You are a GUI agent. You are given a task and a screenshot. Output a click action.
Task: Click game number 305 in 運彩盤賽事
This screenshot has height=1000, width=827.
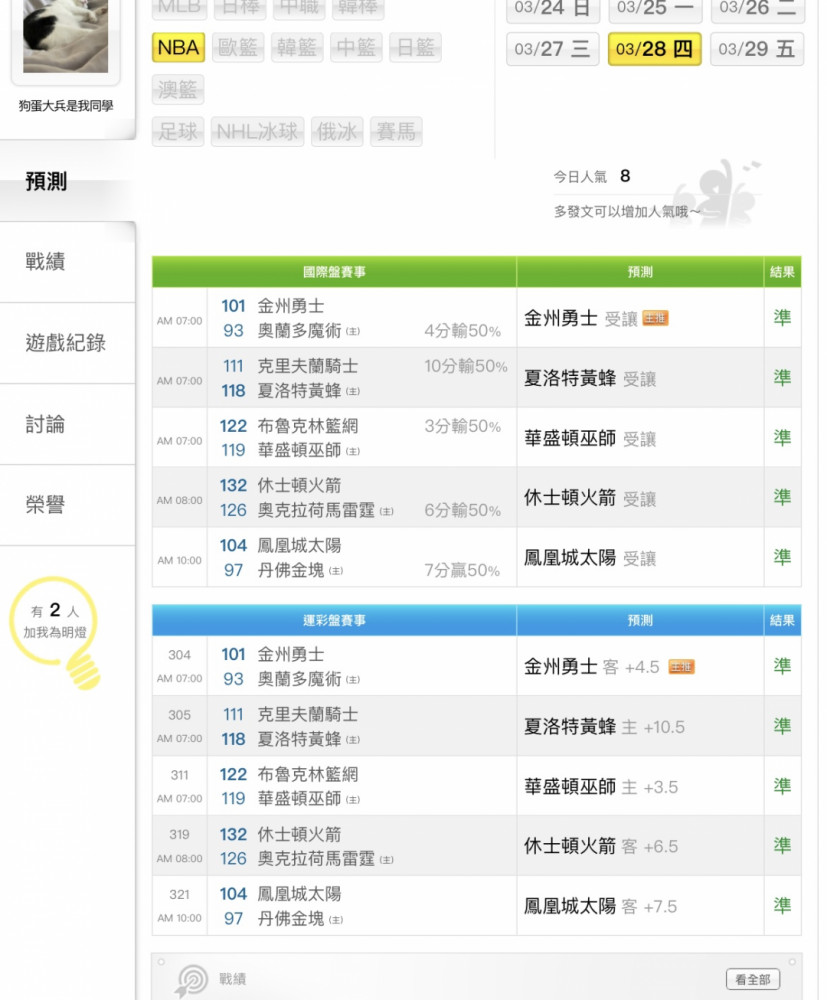[x=179, y=715]
